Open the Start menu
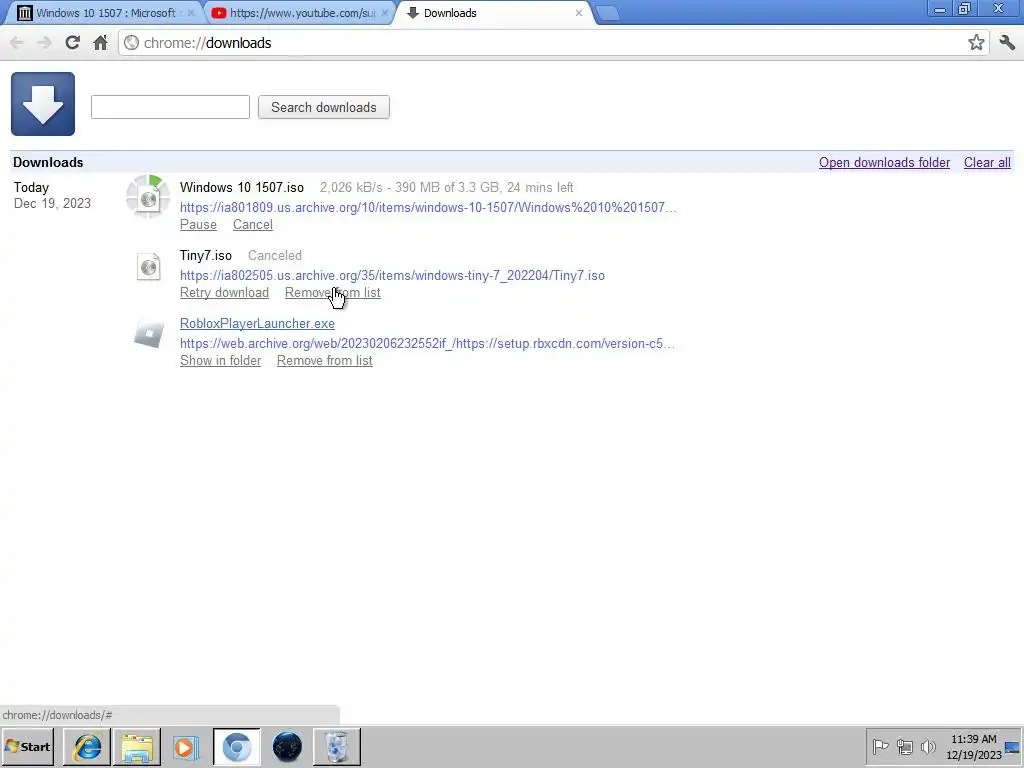This screenshot has height=768, width=1024. (27, 747)
